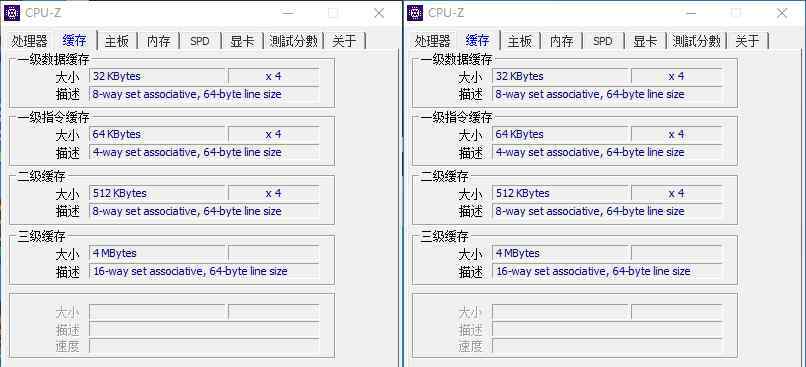Click 512 KBytes size field in right window

560,193
